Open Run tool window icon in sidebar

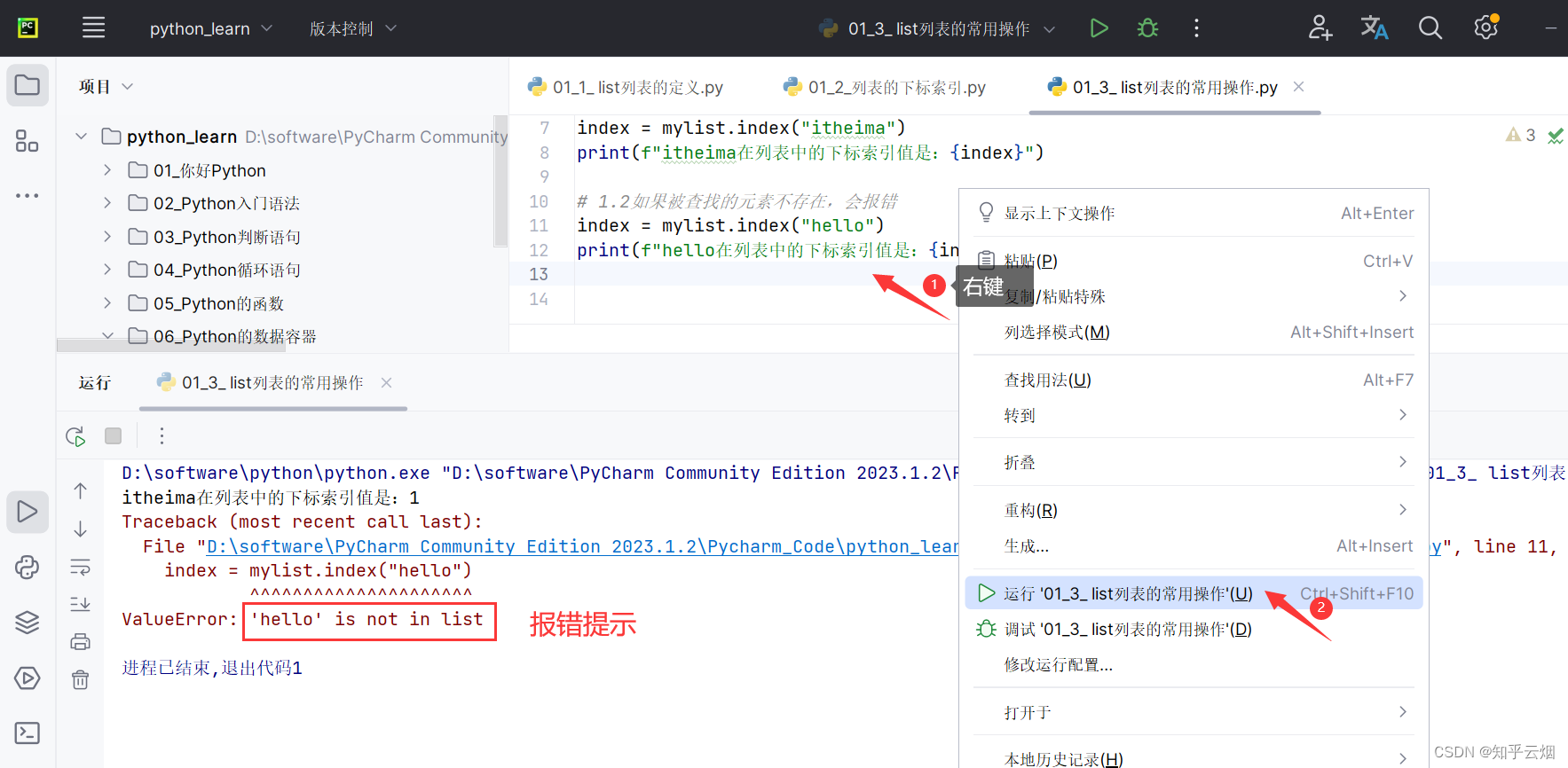[x=28, y=512]
